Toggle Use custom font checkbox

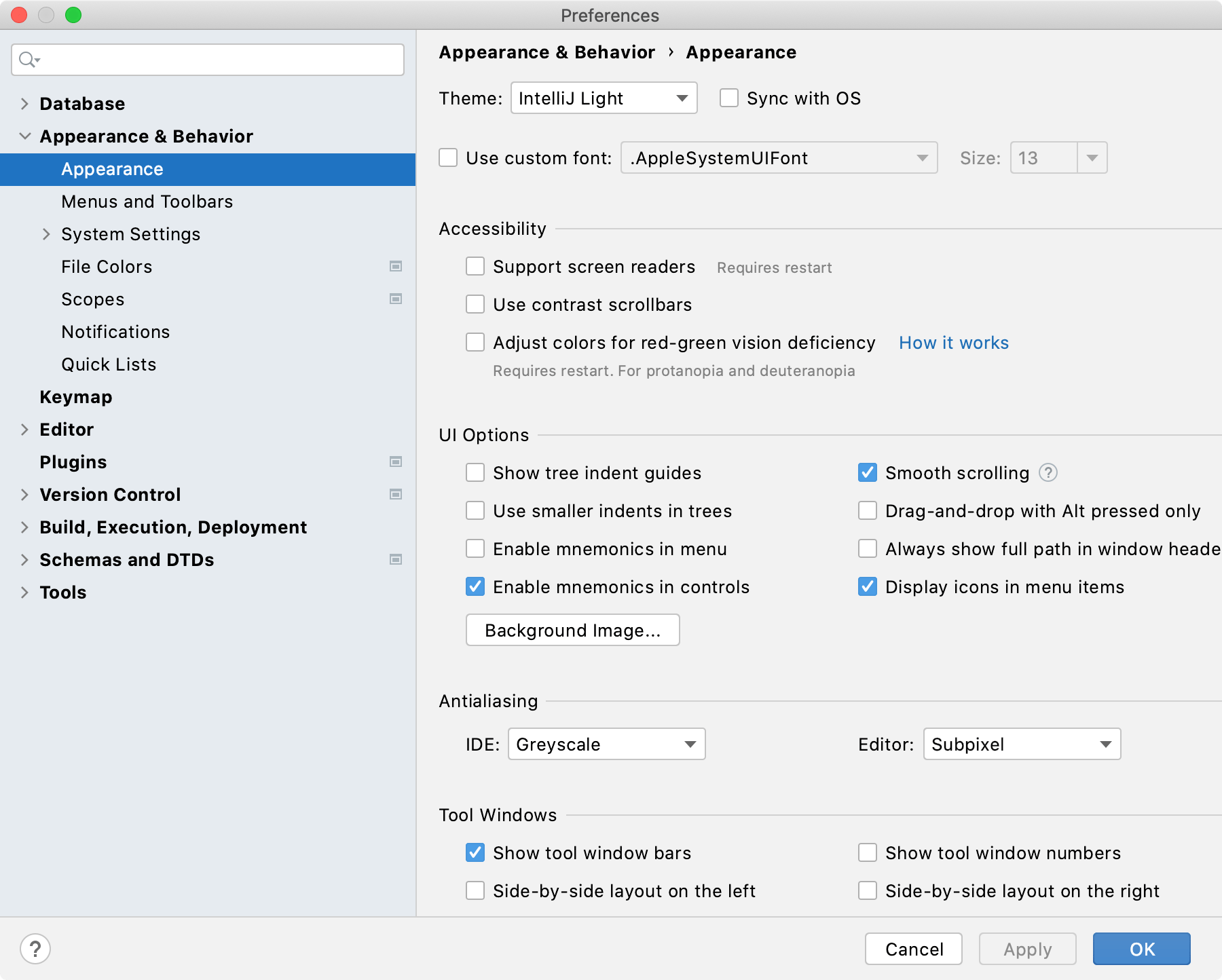[448, 158]
